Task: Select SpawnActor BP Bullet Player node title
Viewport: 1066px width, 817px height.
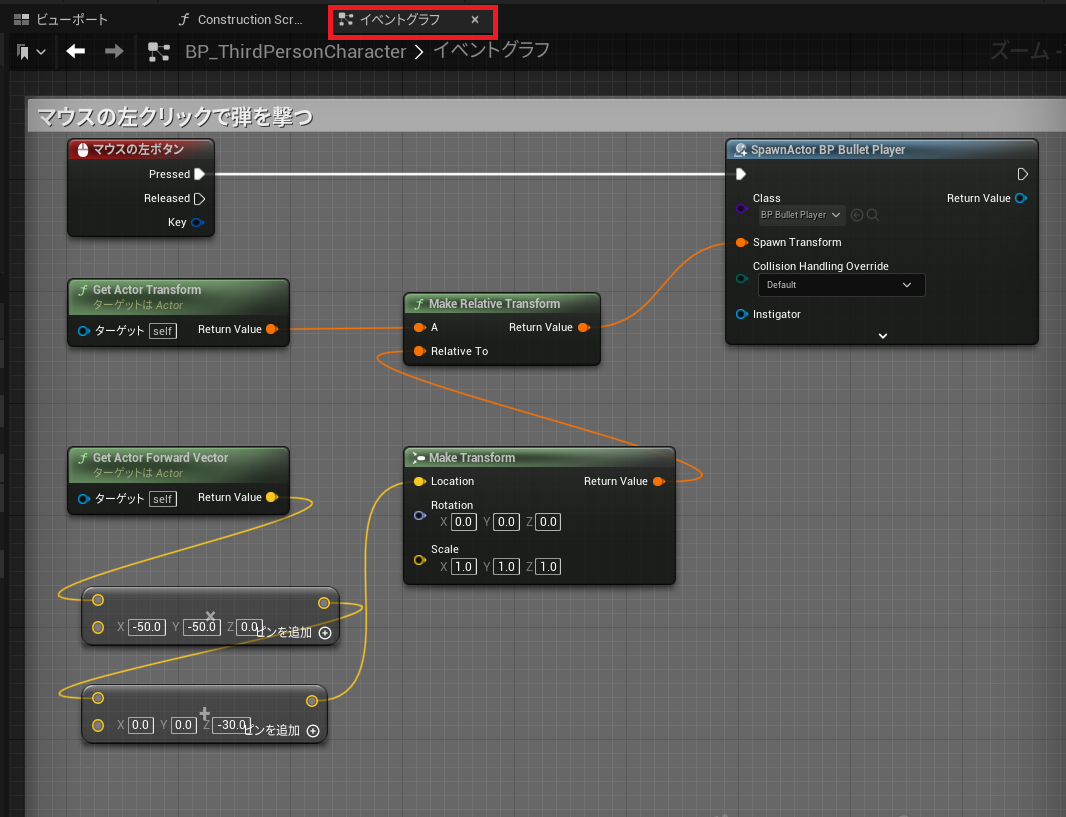Action: pos(827,150)
